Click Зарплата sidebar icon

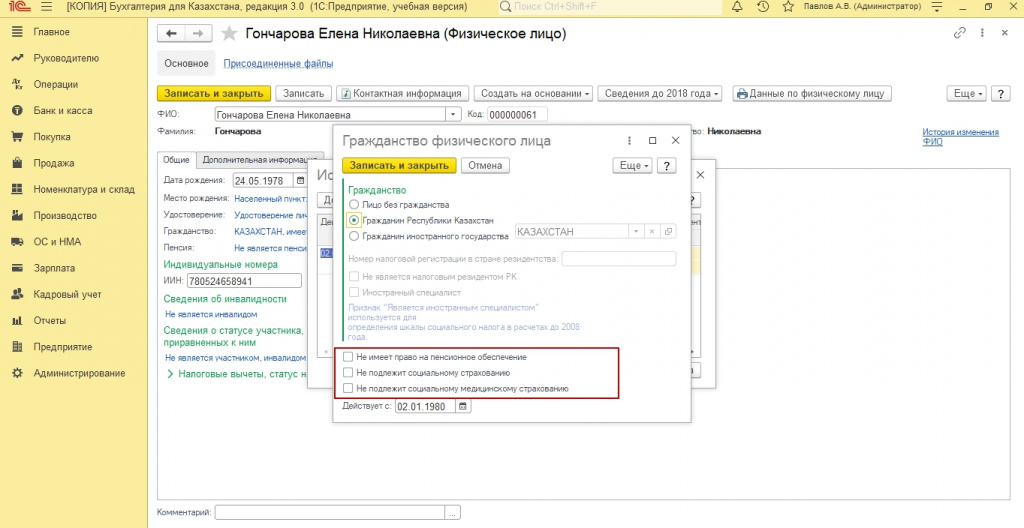point(18,268)
